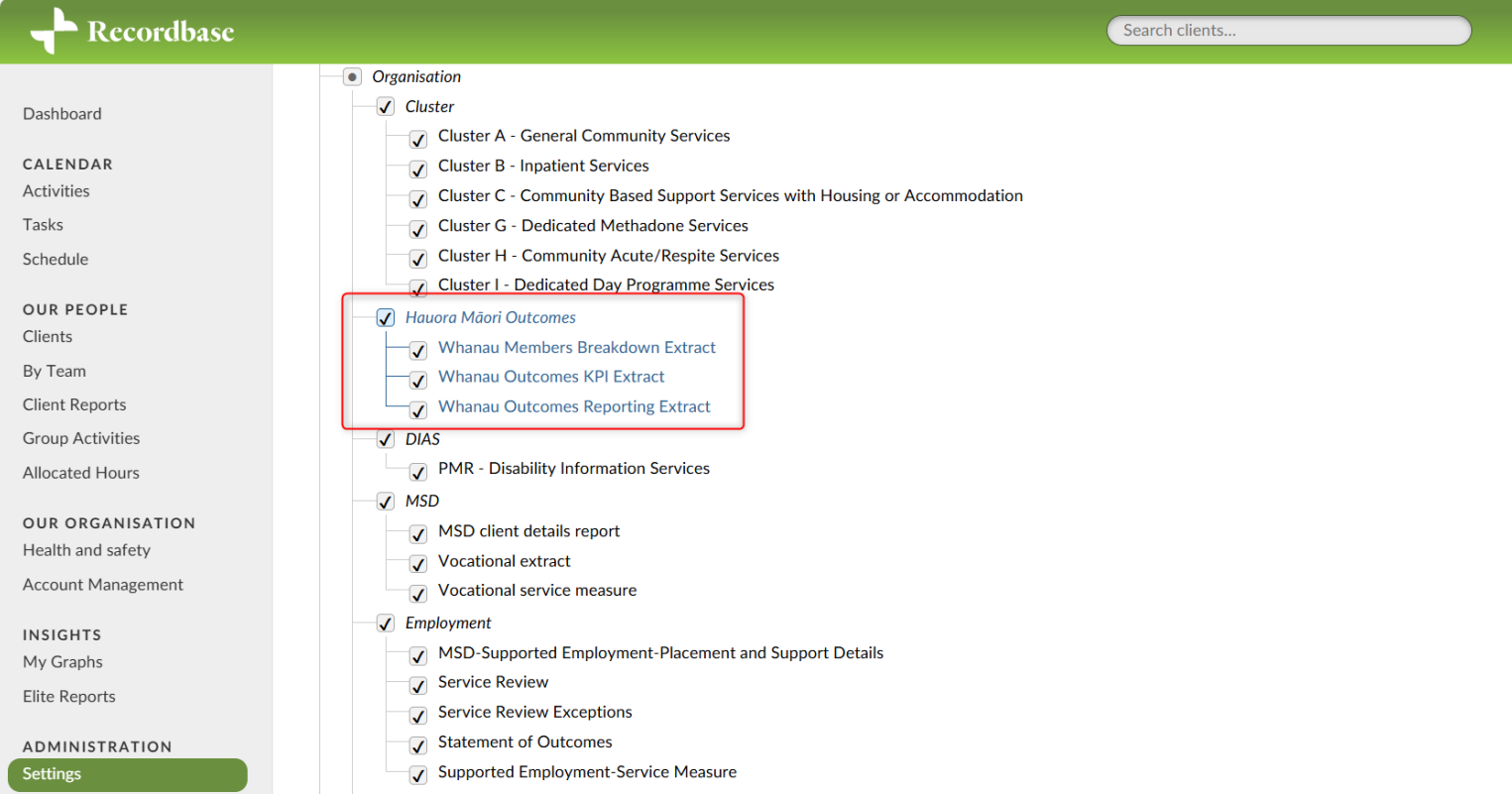Toggle the Employment group checkbox
Image resolution: width=1512 pixels, height=794 pixels.
click(386, 624)
